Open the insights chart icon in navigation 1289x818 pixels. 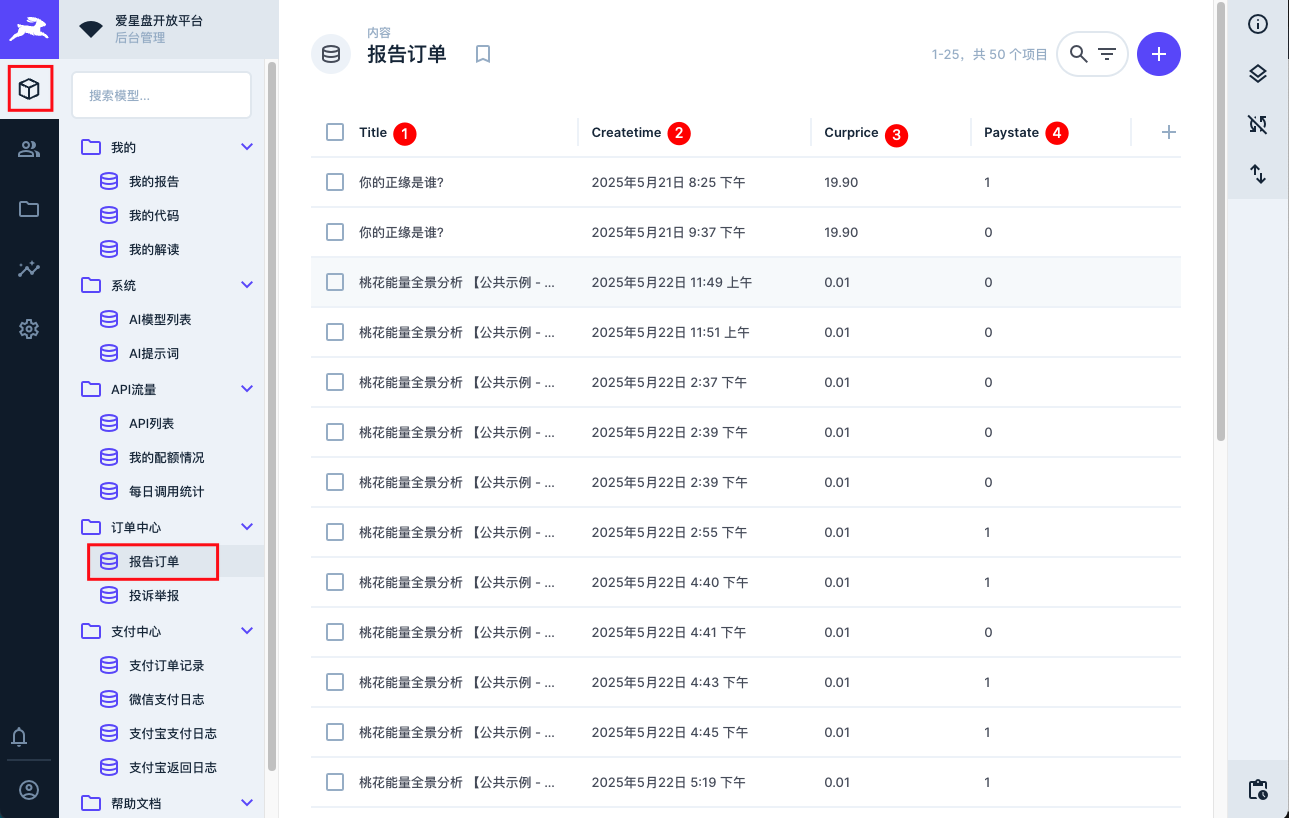(29, 269)
